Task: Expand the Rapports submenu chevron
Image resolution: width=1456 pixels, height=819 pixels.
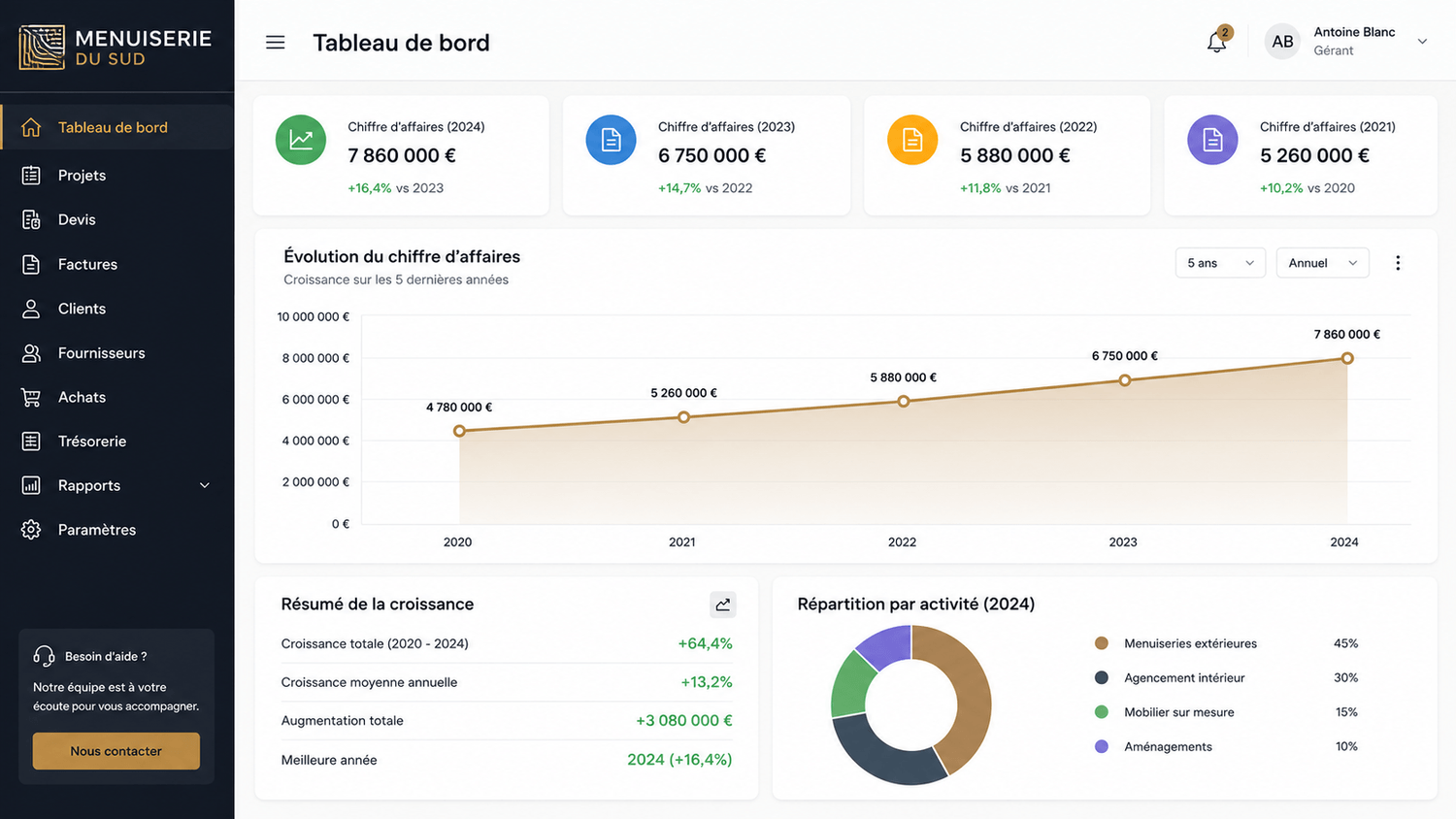Action: tap(205, 485)
